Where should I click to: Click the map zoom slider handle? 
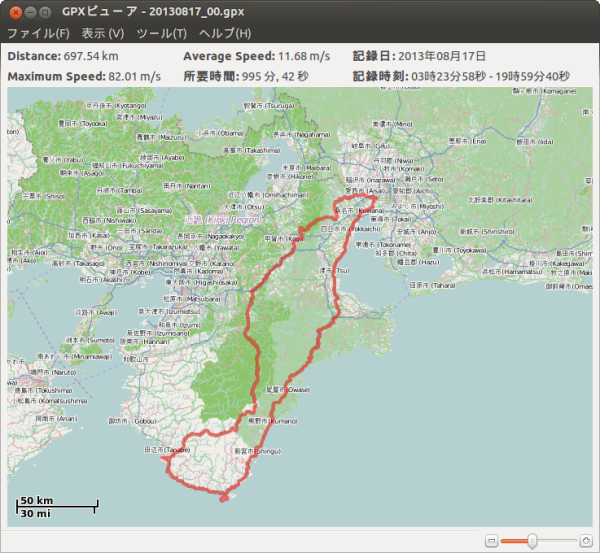[x=531, y=540]
